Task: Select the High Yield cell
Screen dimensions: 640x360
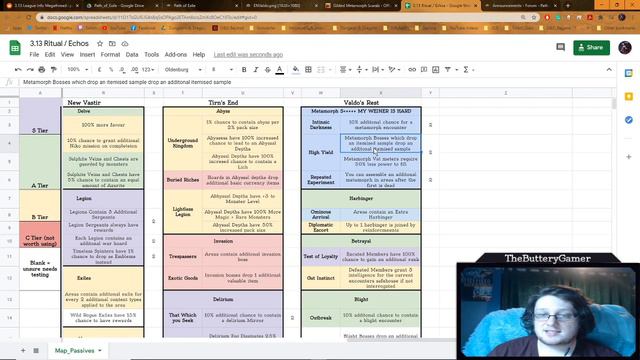Action: pyautogui.click(x=321, y=152)
